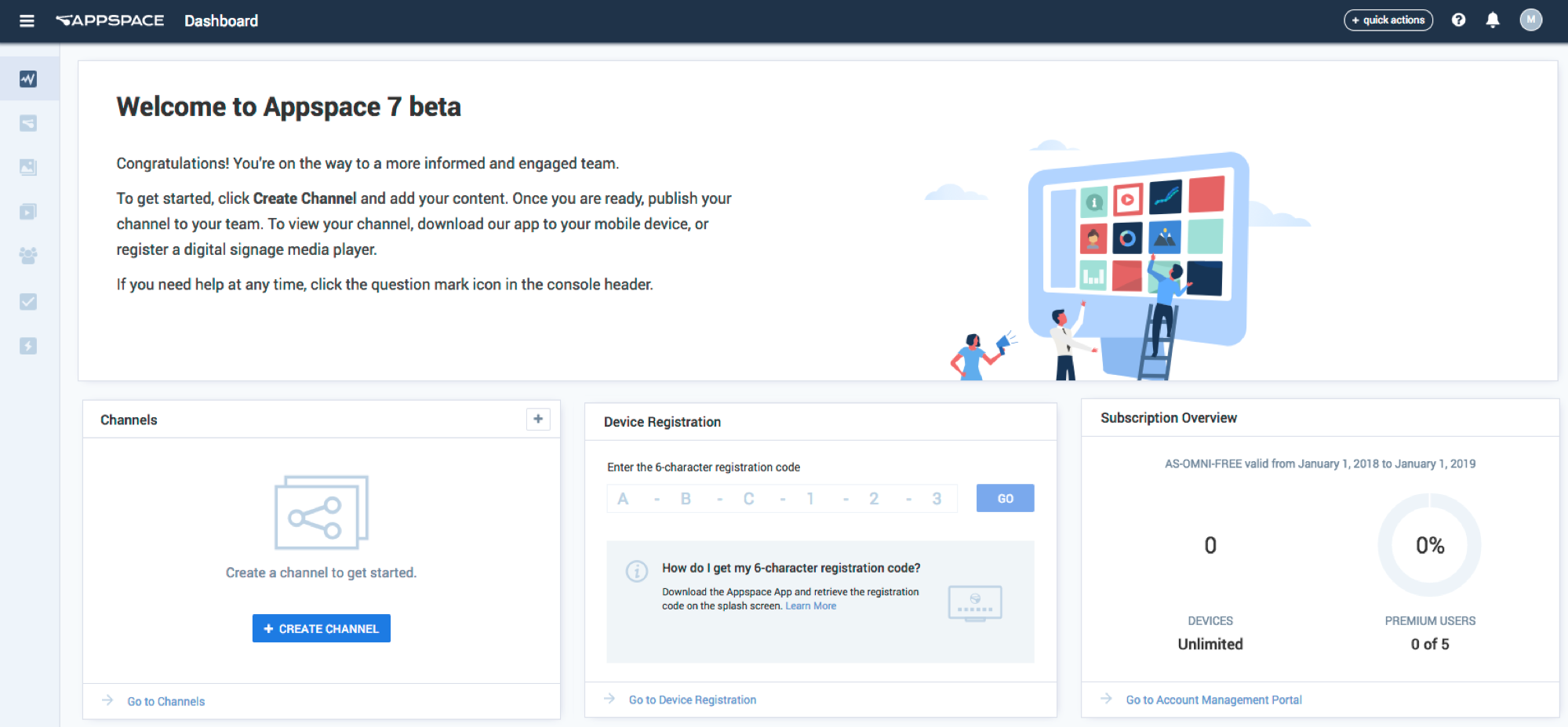Click the AS-OMNI-FREE subscription validity text
The image size is (1568, 727).
(1320, 463)
